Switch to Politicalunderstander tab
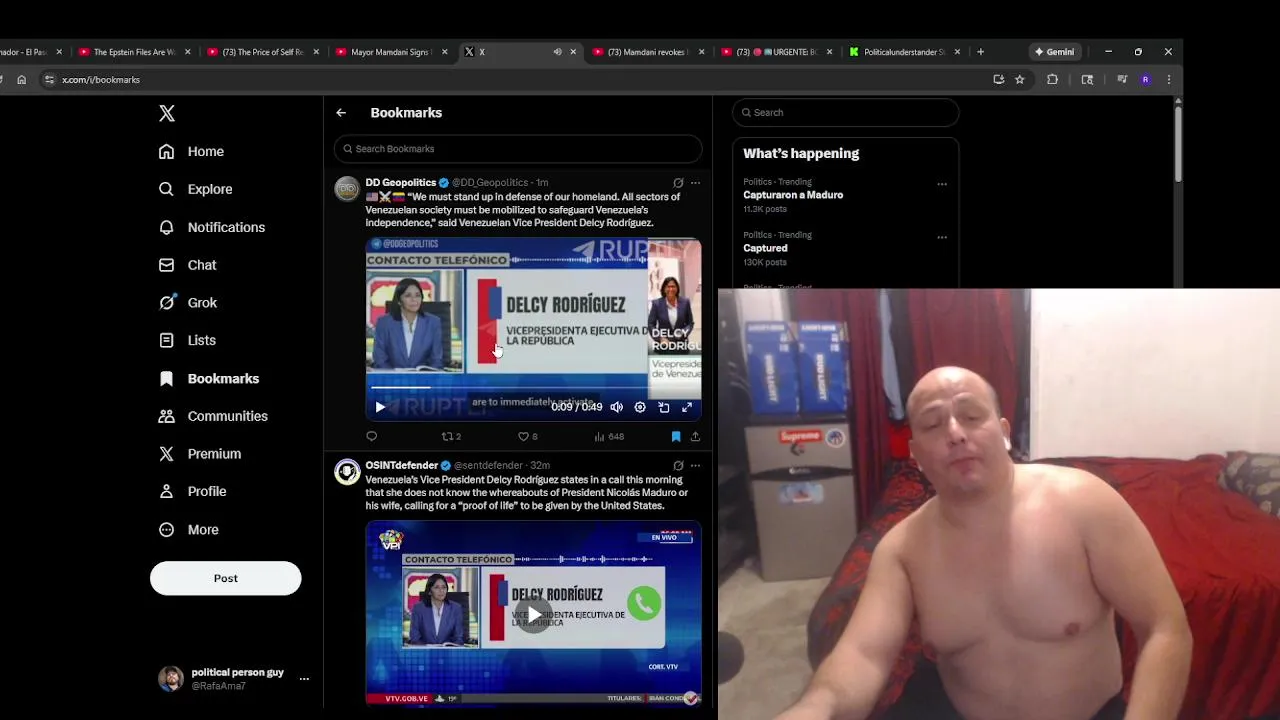 [x=906, y=52]
